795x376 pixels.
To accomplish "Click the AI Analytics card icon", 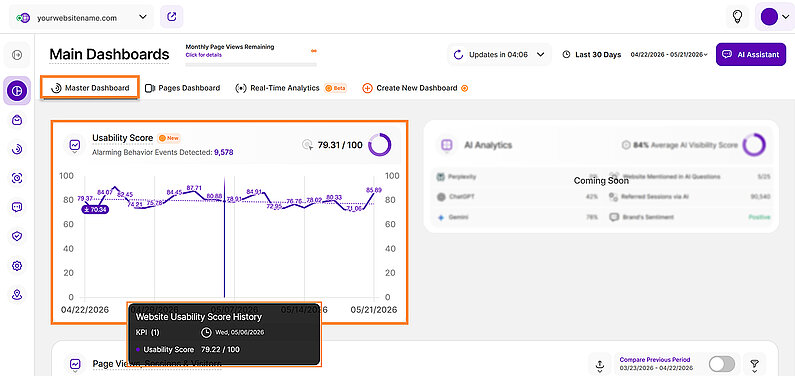I will point(446,145).
